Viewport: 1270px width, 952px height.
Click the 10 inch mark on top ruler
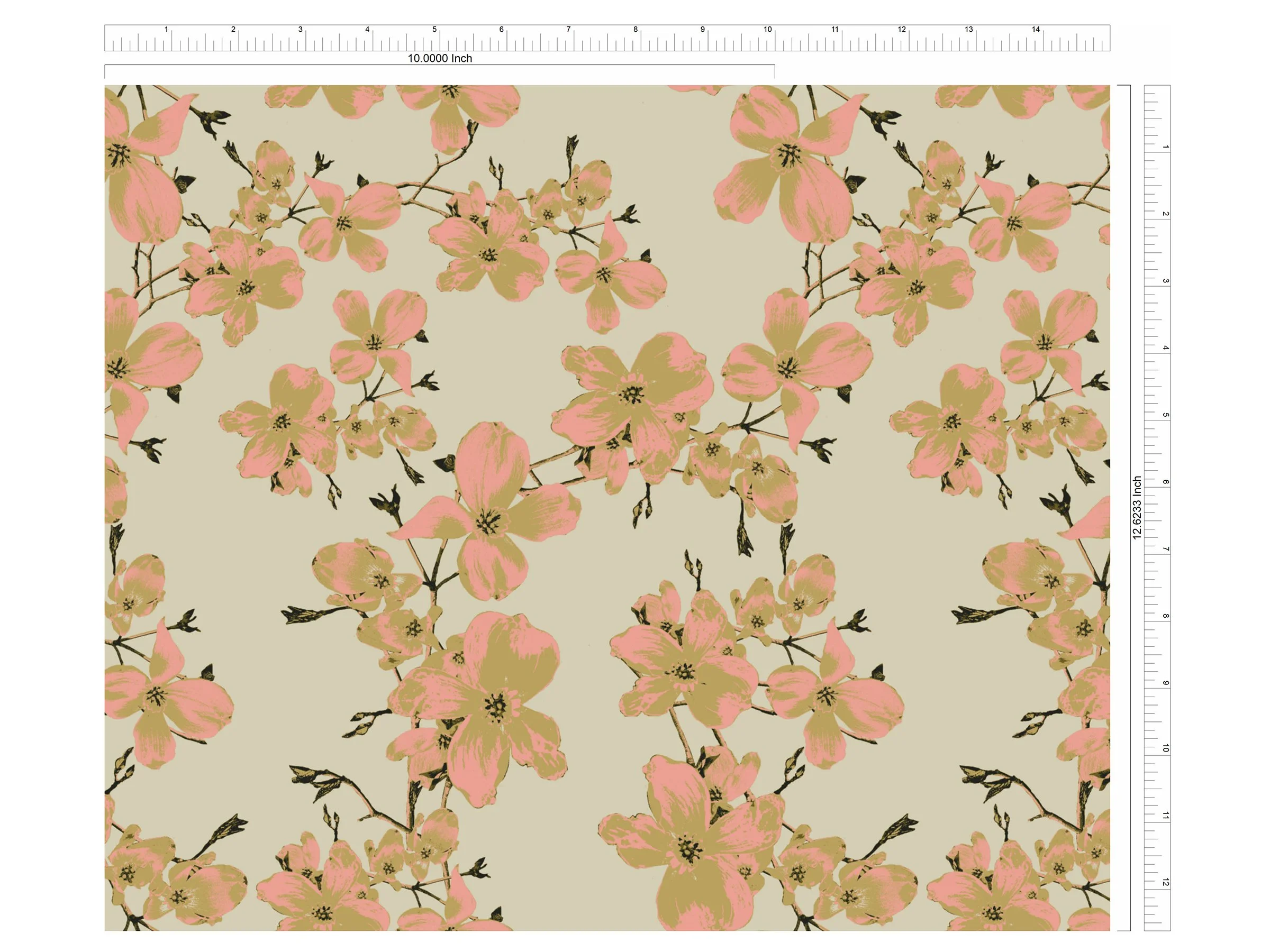(768, 30)
